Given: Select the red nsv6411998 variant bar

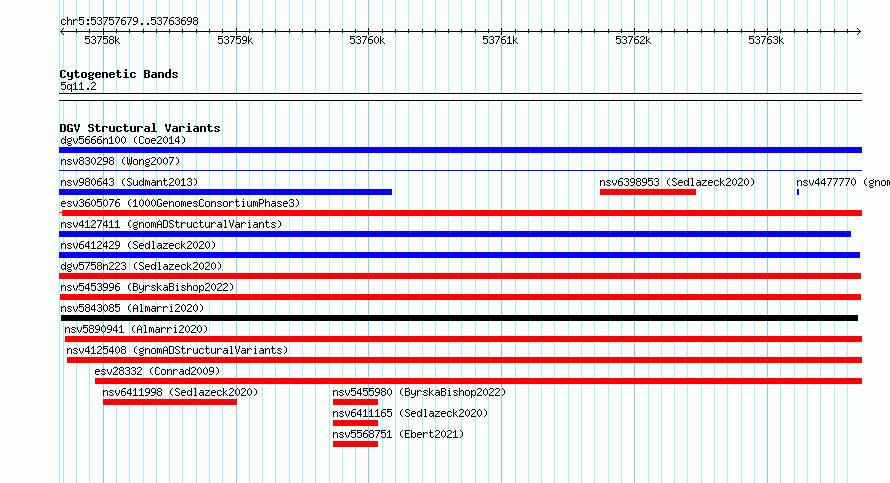Looking at the screenshot, I should 170,402.
